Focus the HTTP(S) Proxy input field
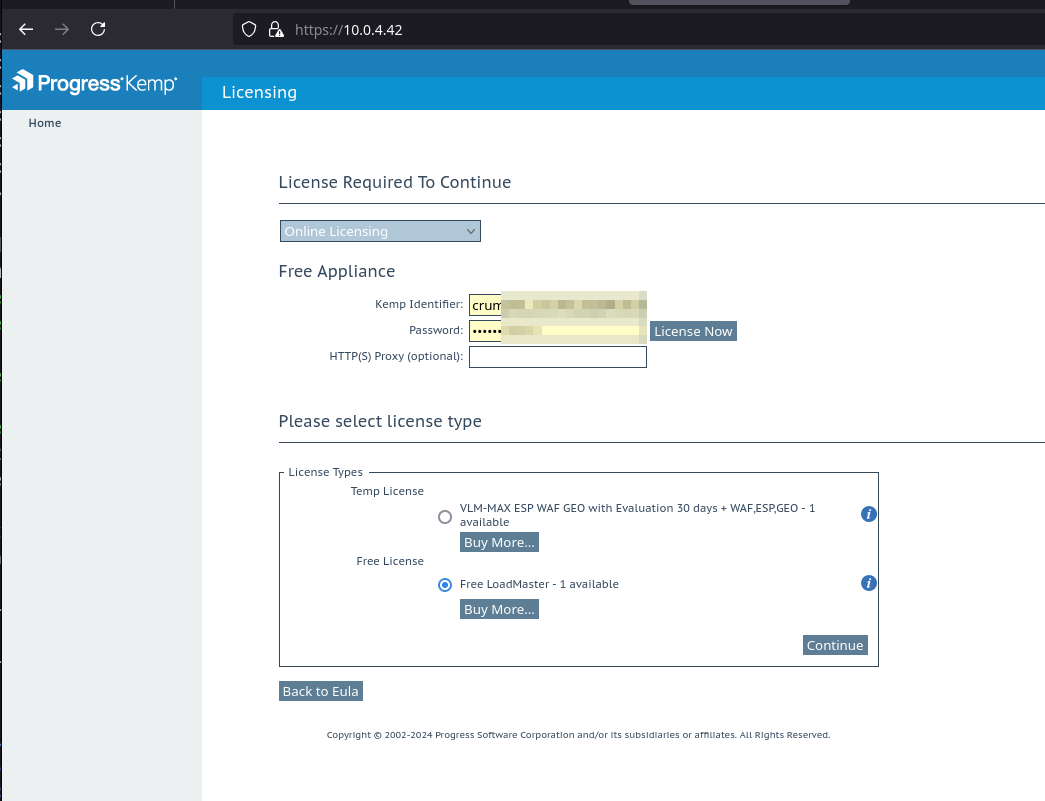This screenshot has height=801, width=1045. 557,357
